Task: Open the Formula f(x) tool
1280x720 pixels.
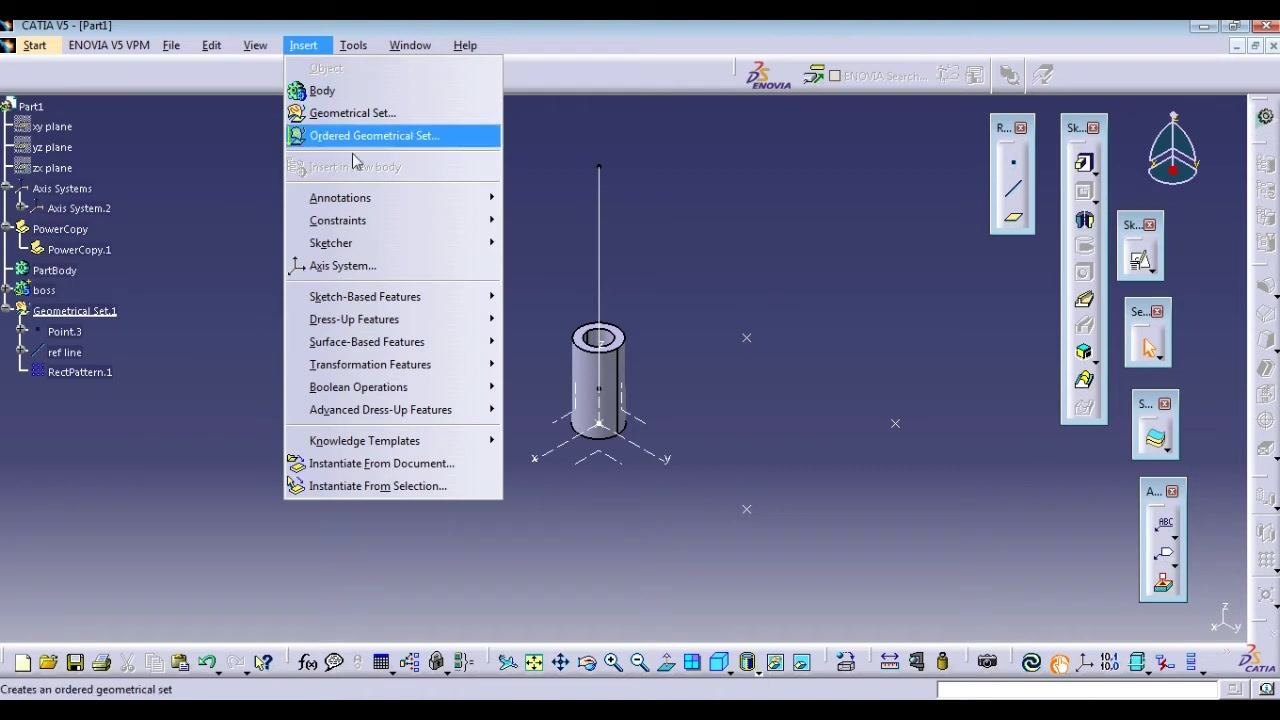Action: tap(308, 662)
